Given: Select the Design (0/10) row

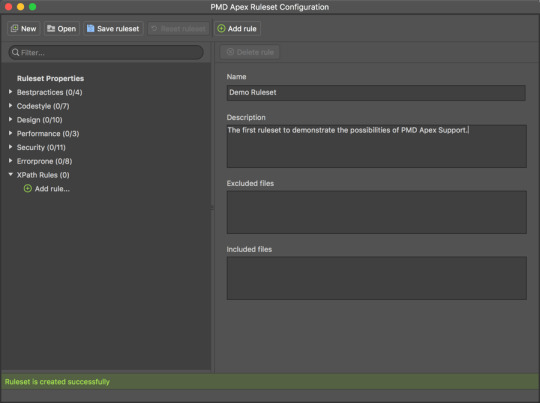Looking at the screenshot, I should [40, 120].
